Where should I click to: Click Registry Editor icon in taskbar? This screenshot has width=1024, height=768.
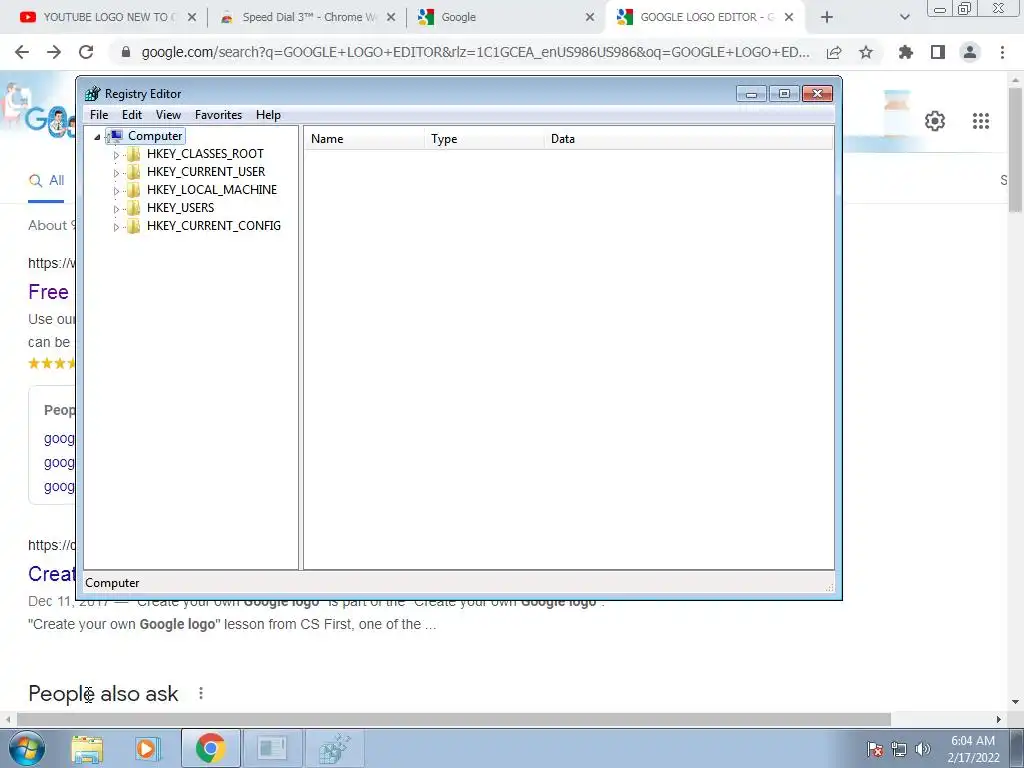tap(334, 748)
